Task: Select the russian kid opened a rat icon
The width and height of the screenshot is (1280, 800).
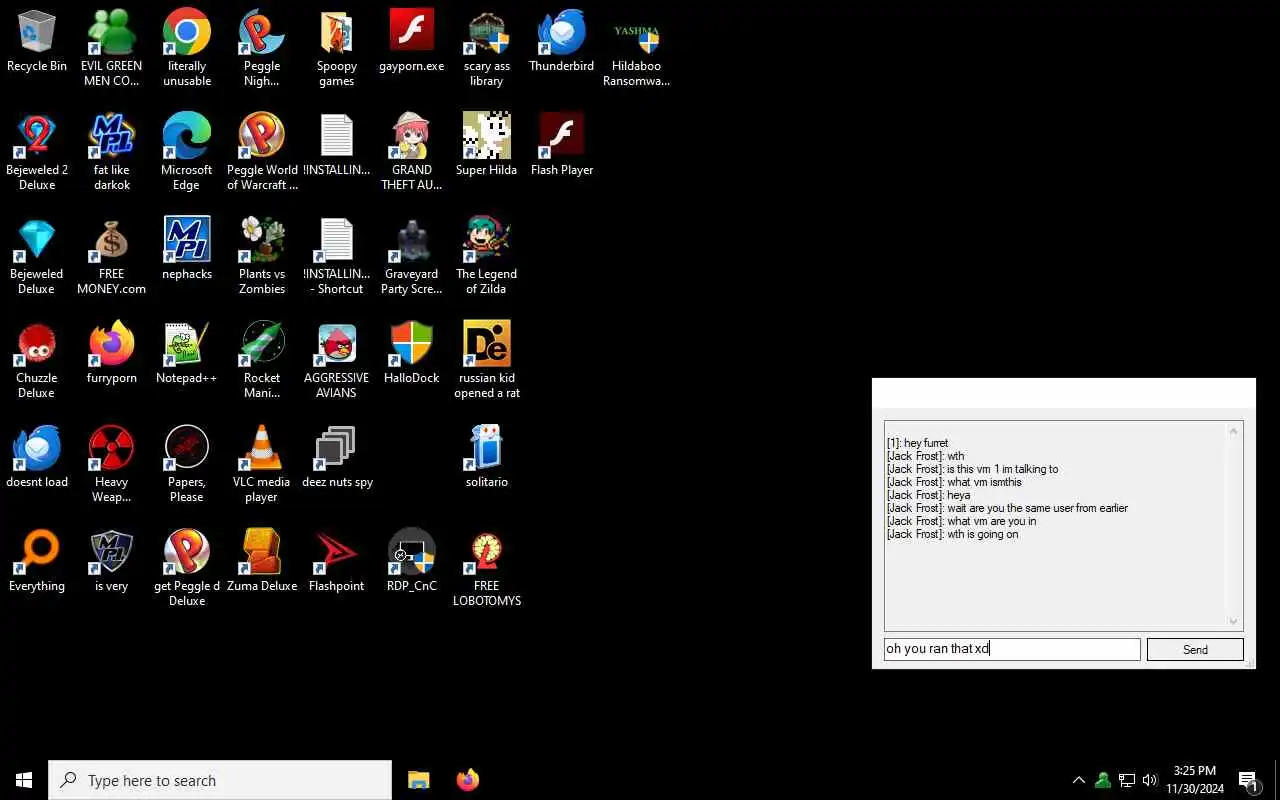Action: (487, 344)
